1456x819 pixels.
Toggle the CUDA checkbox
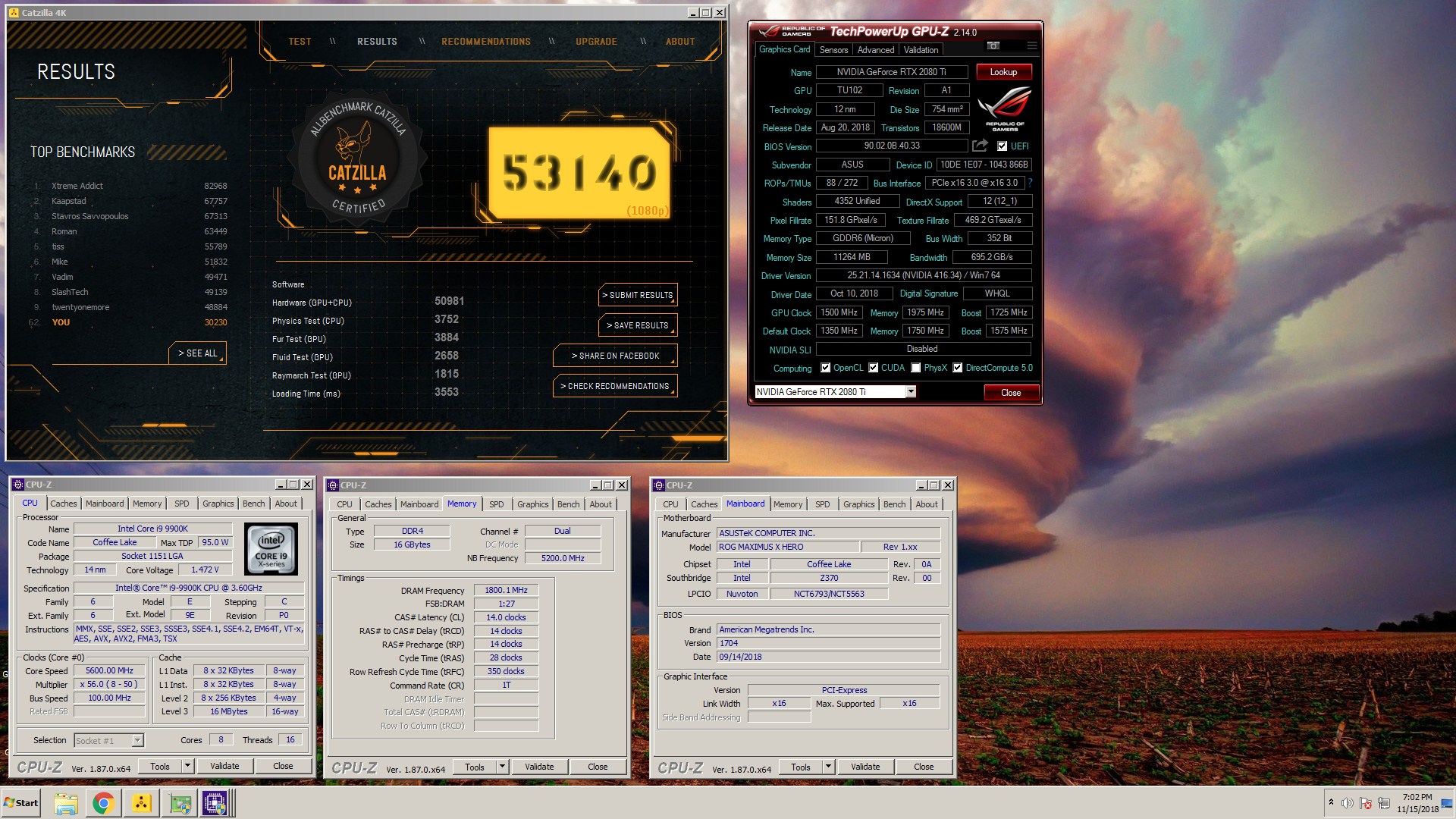coord(873,368)
